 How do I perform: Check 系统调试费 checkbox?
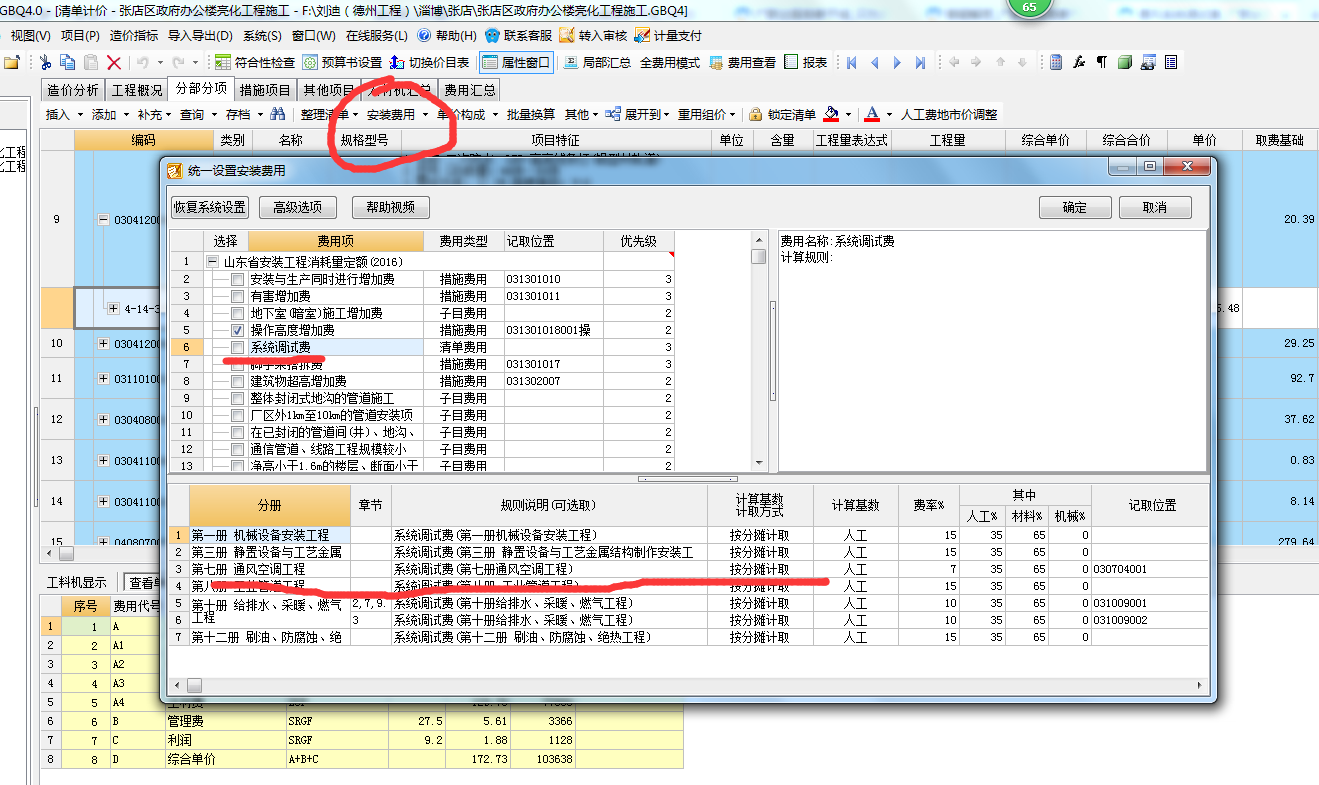[x=237, y=347]
